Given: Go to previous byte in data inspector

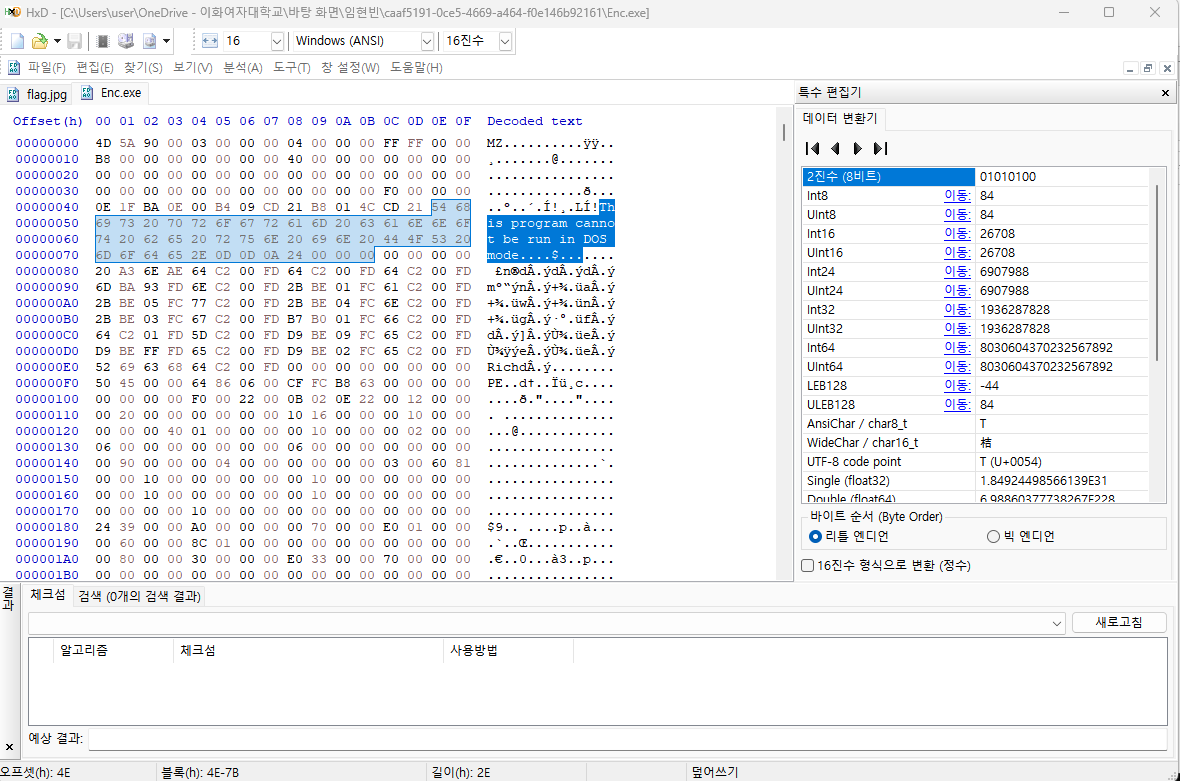Looking at the screenshot, I should tap(835, 148).
